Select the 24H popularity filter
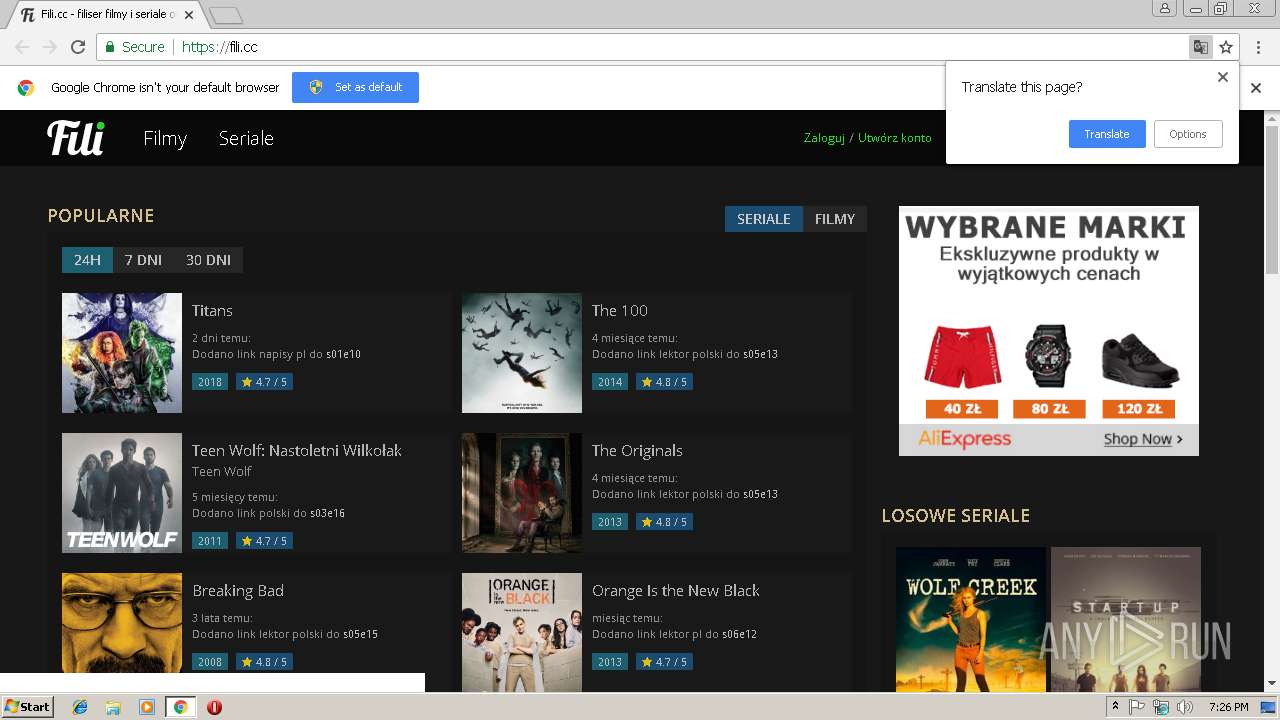1280x720 pixels. (87, 260)
